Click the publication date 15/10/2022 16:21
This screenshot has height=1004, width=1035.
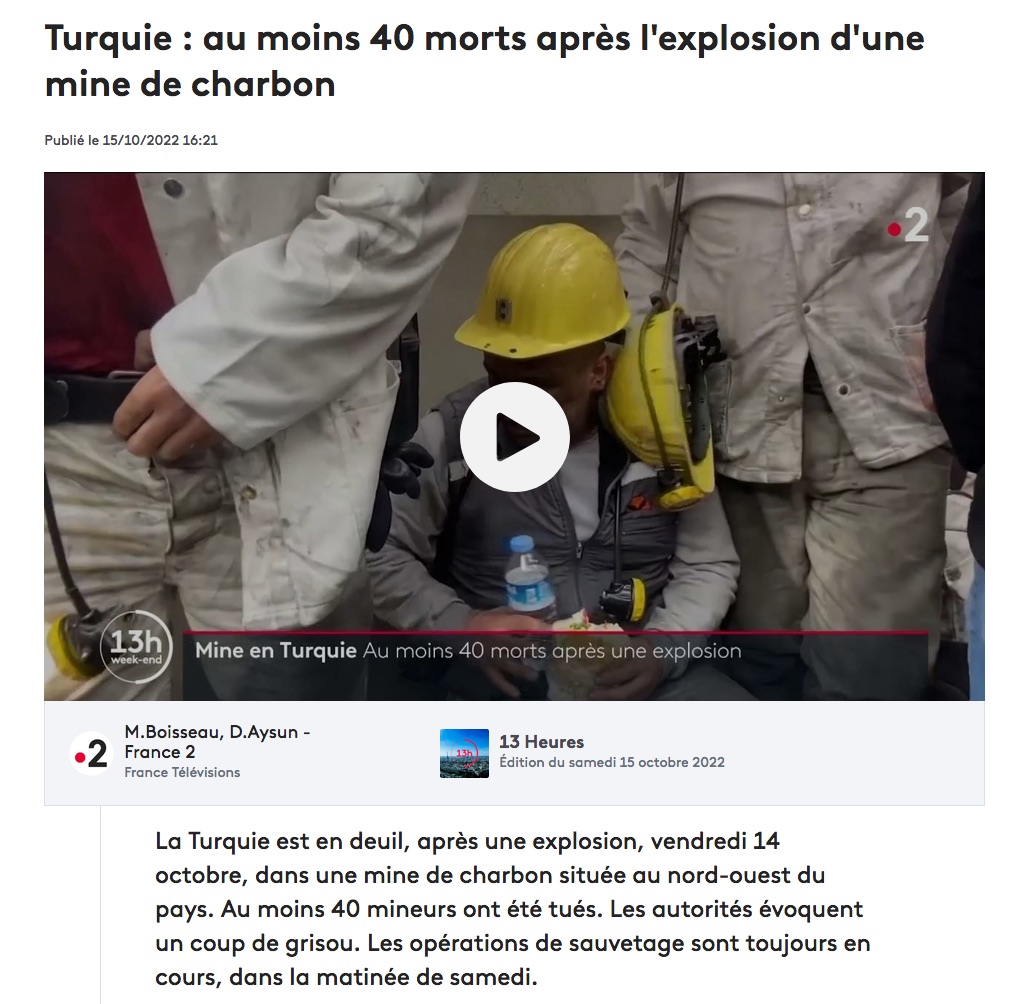pos(160,140)
